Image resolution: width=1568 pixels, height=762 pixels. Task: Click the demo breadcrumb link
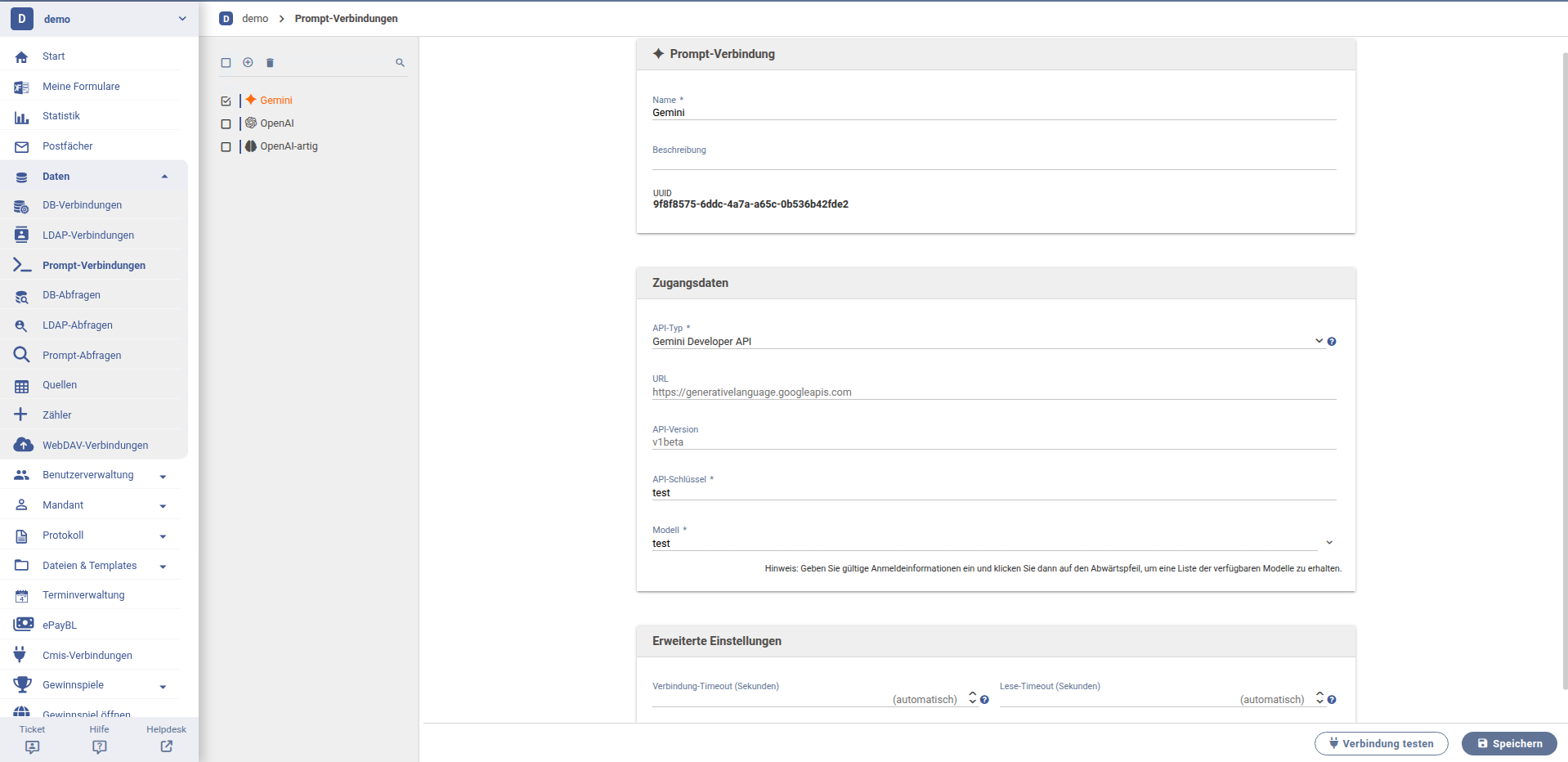click(255, 19)
